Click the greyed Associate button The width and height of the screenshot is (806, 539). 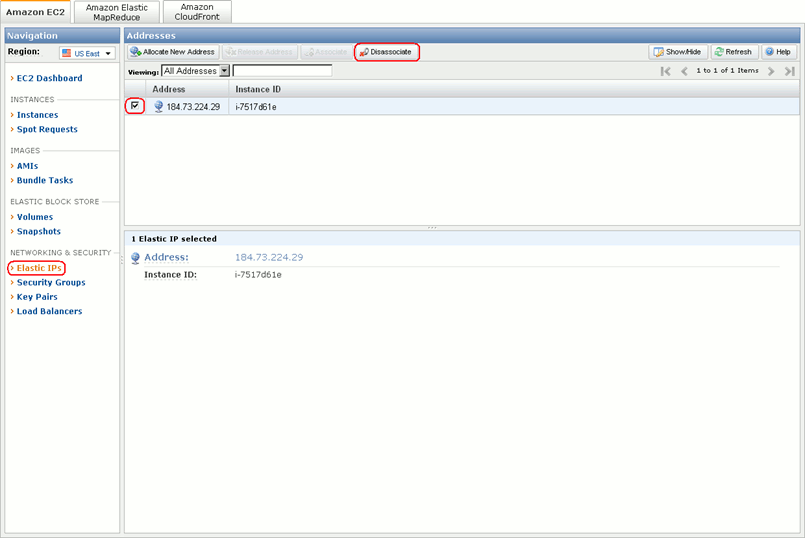tap(326, 52)
